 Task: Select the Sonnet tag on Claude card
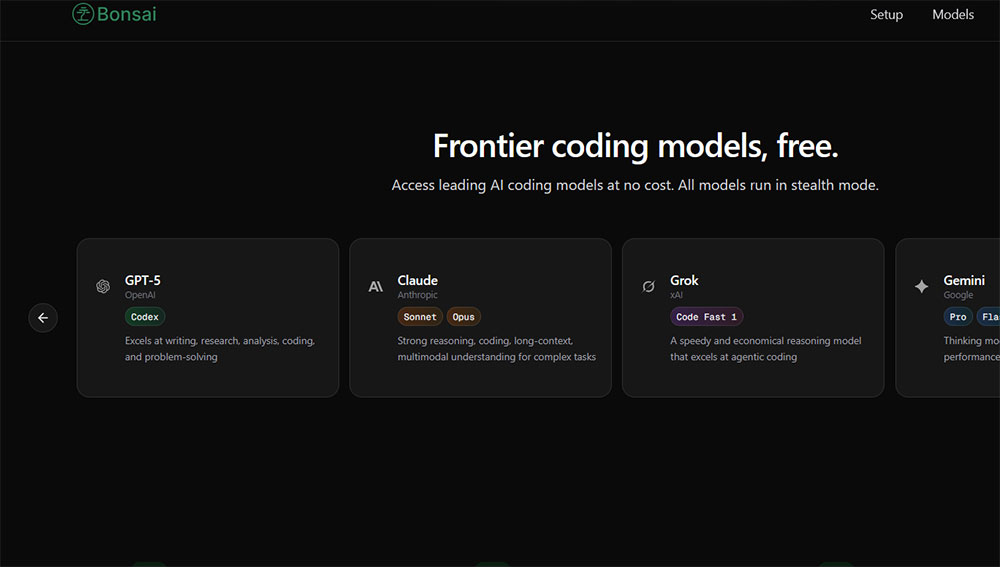(x=420, y=317)
